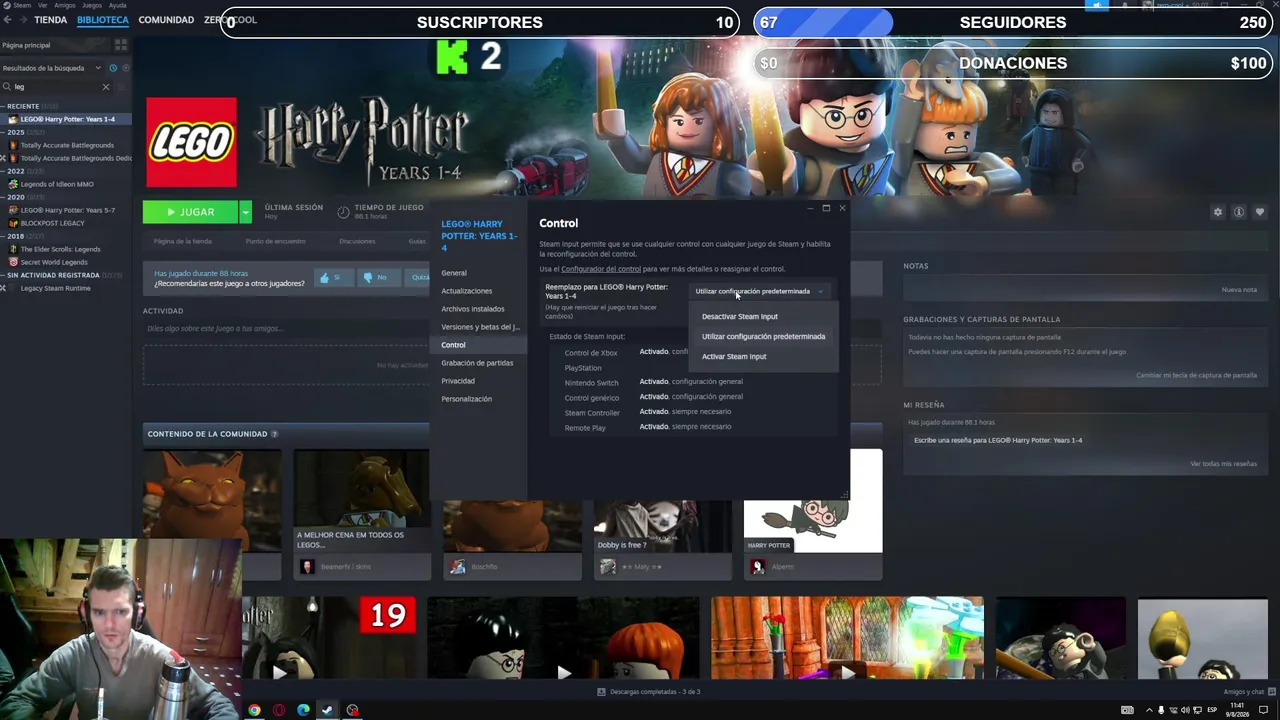Image resolution: width=1280 pixels, height=720 pixels.
Task: Open Microsoft Edge from the taskbar
Action: pos(303,710)
